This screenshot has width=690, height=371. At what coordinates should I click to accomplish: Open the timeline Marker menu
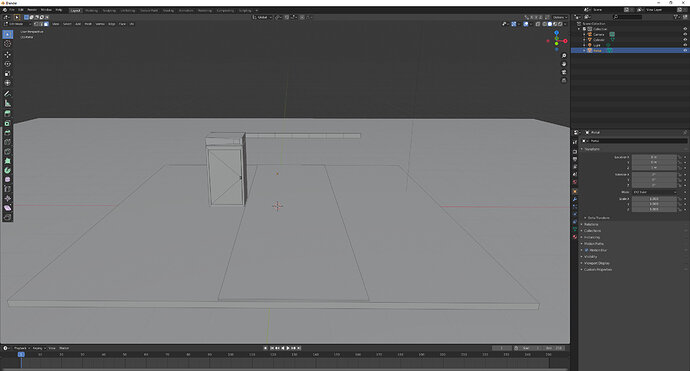[x=64, y=348]
